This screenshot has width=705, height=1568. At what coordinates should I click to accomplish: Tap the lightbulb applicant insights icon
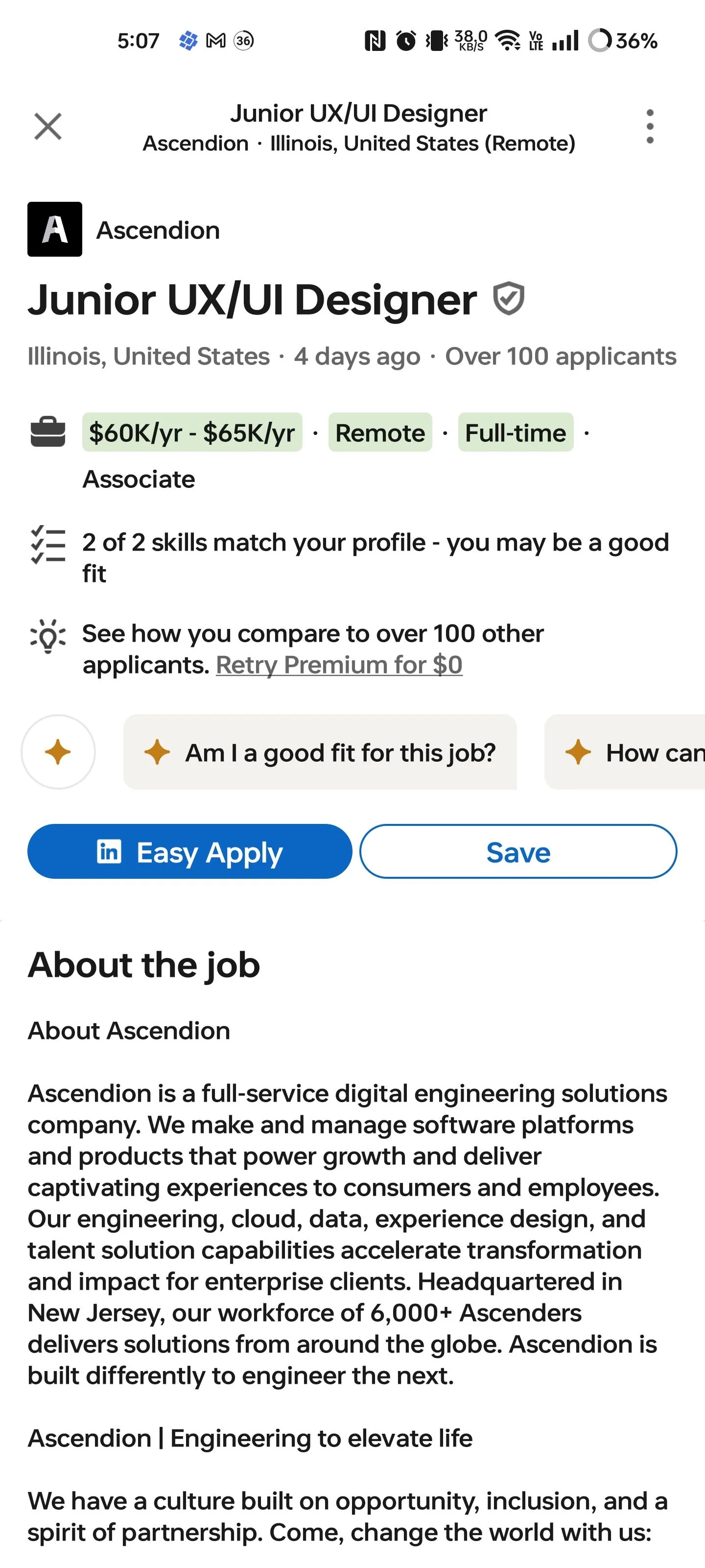(48, 636)
